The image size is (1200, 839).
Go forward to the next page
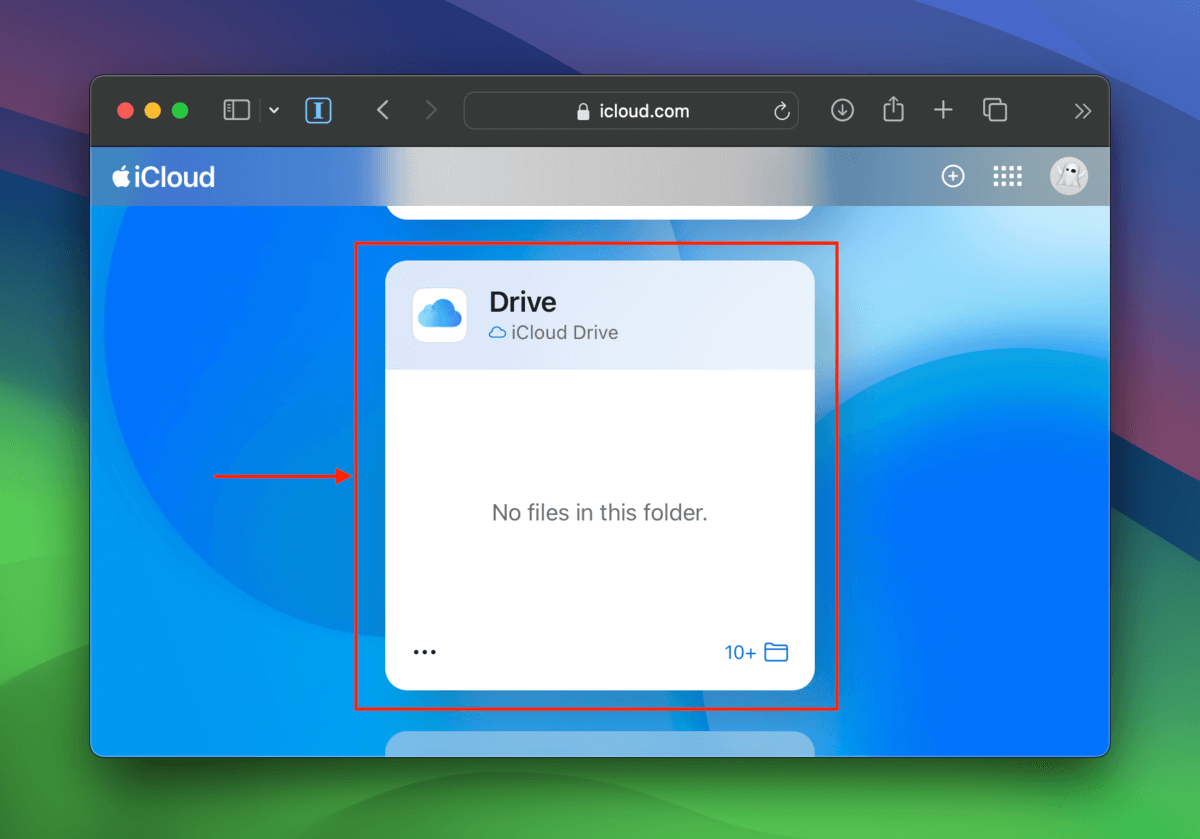coord(431,110)
